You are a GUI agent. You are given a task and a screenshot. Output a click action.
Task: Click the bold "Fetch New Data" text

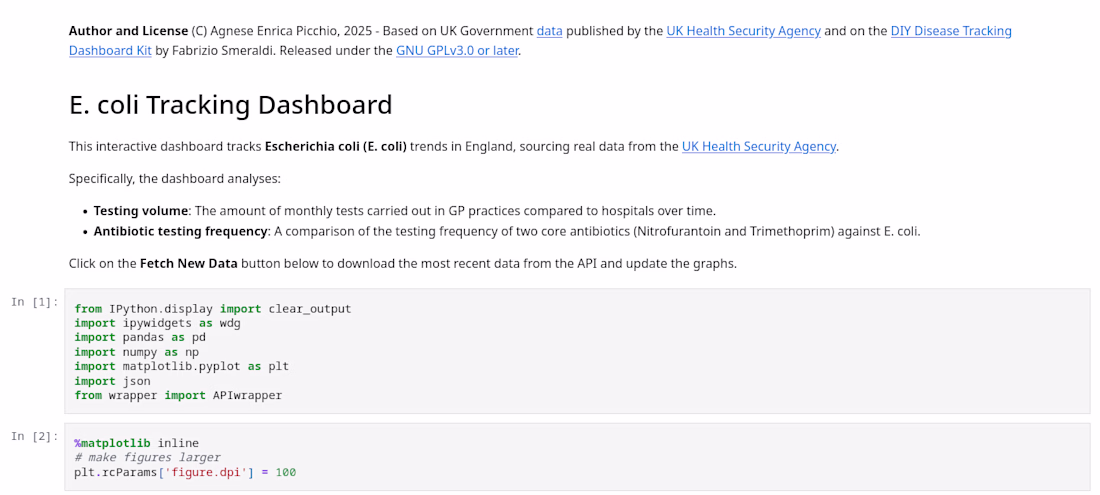click(189, 264)
